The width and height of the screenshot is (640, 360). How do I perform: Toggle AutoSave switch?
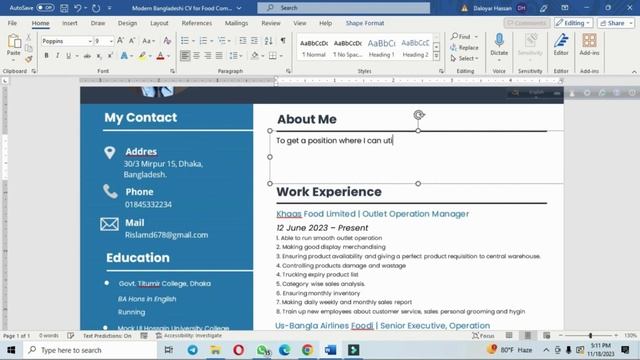45,8
